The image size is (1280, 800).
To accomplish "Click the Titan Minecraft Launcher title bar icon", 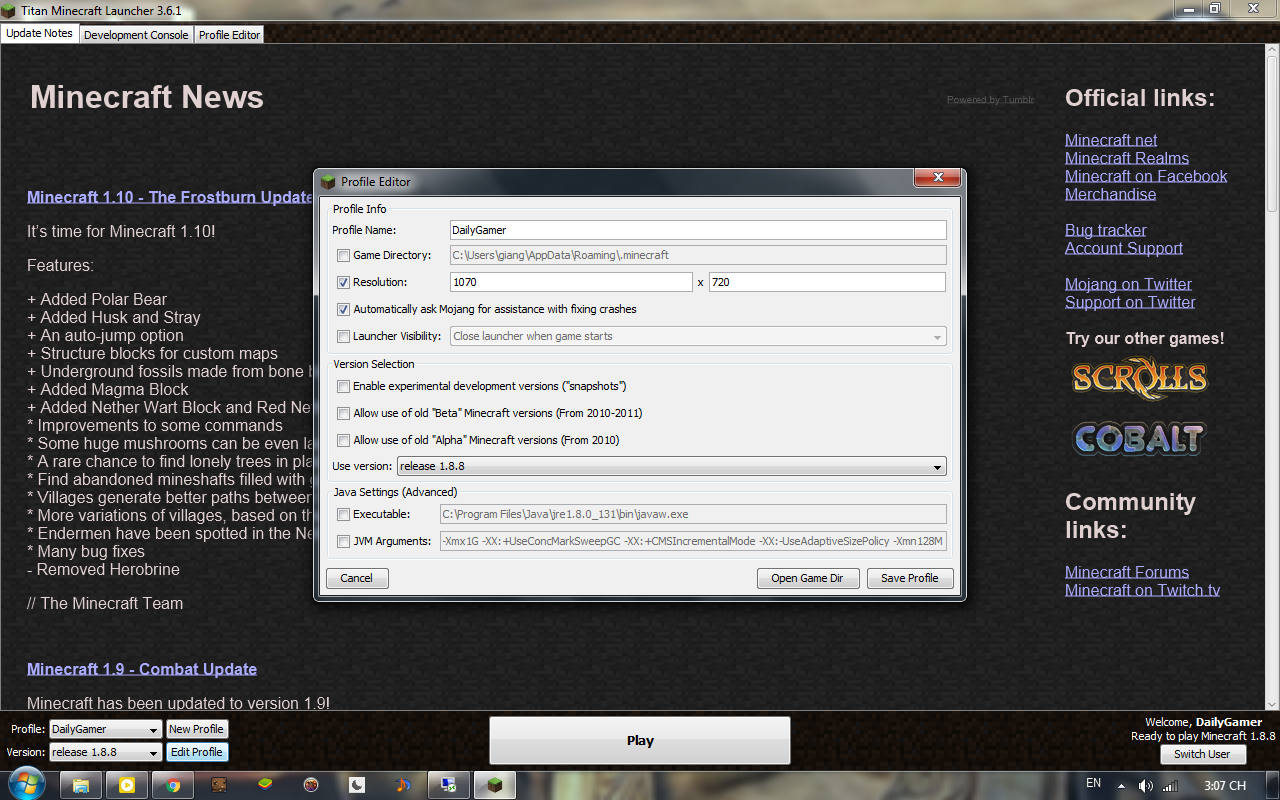I will tap(9, 10).
